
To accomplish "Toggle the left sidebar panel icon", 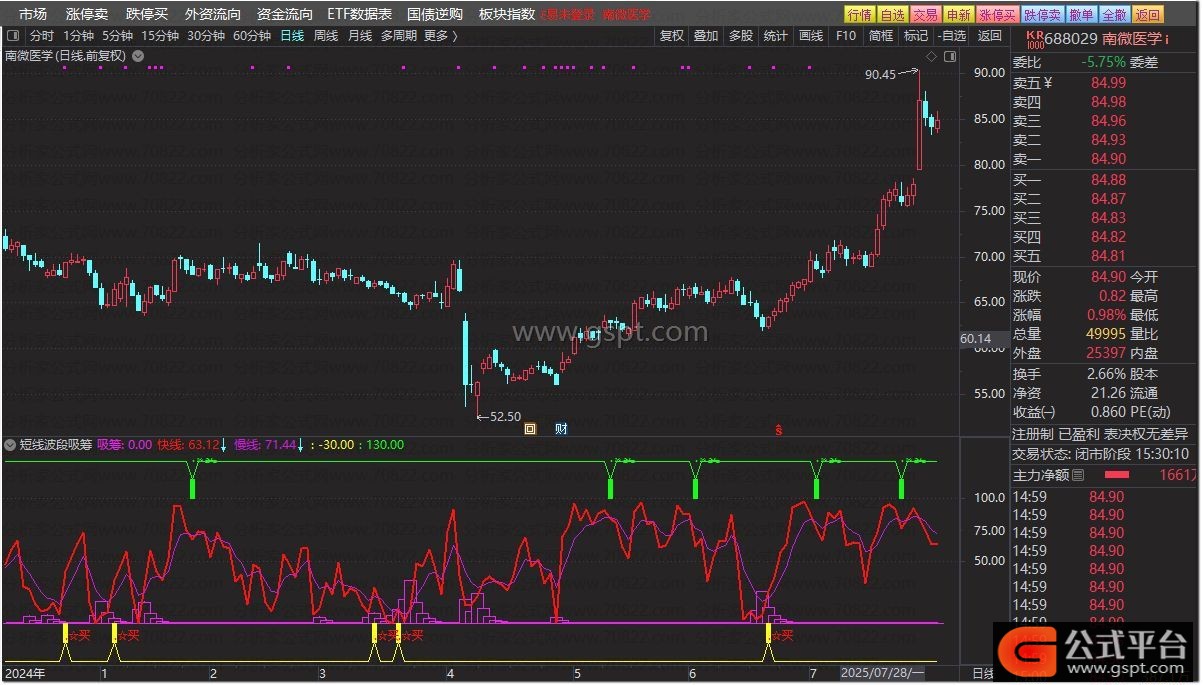I will 14,36.
